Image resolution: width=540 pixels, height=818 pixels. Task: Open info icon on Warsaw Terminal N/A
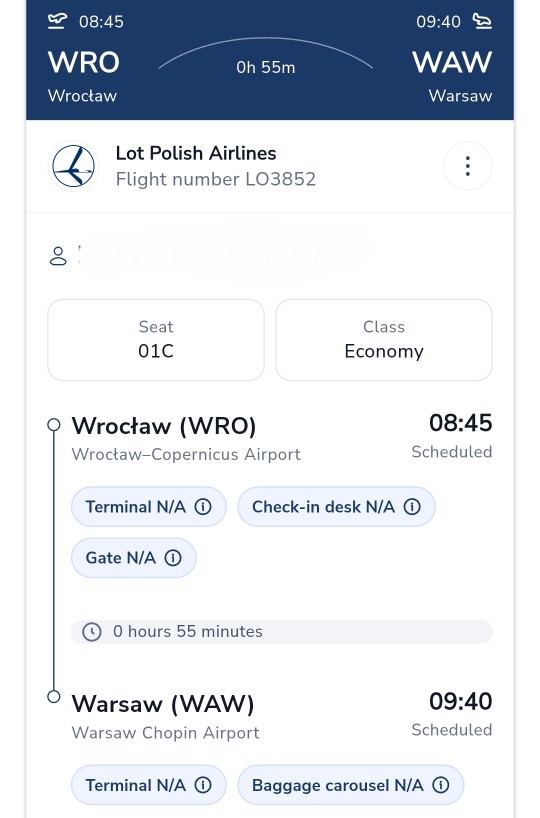pos(203,785)
